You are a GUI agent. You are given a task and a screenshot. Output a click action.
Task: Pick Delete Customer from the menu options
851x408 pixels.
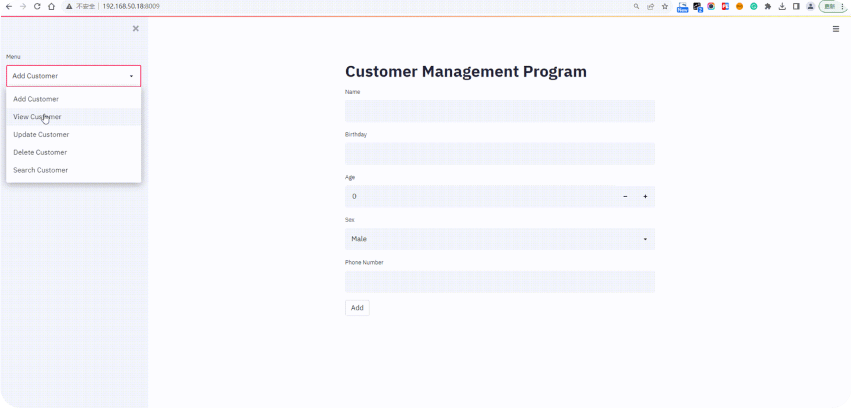(x=40, y=153)
